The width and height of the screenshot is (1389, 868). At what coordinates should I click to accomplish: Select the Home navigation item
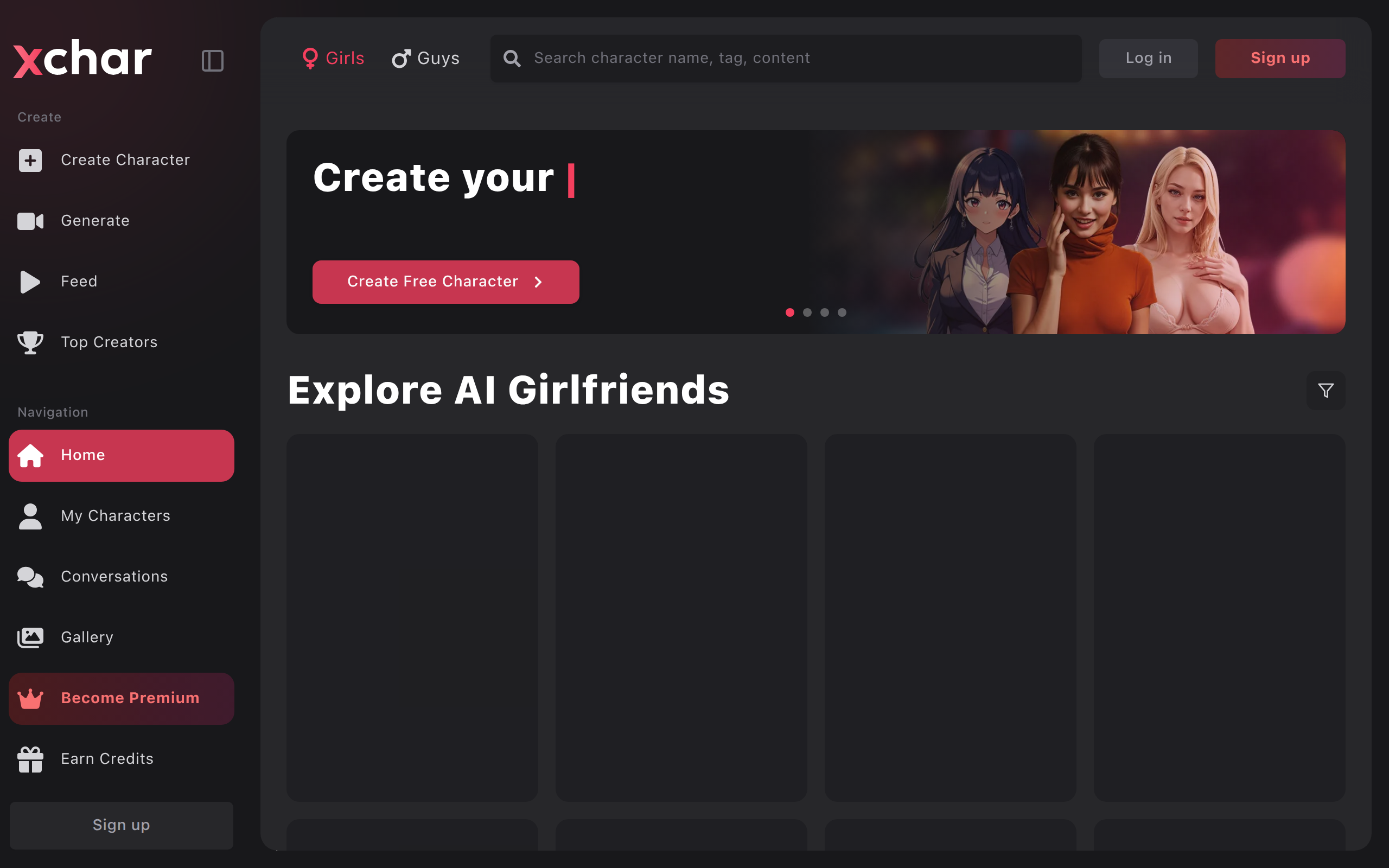tap(121, 455)
